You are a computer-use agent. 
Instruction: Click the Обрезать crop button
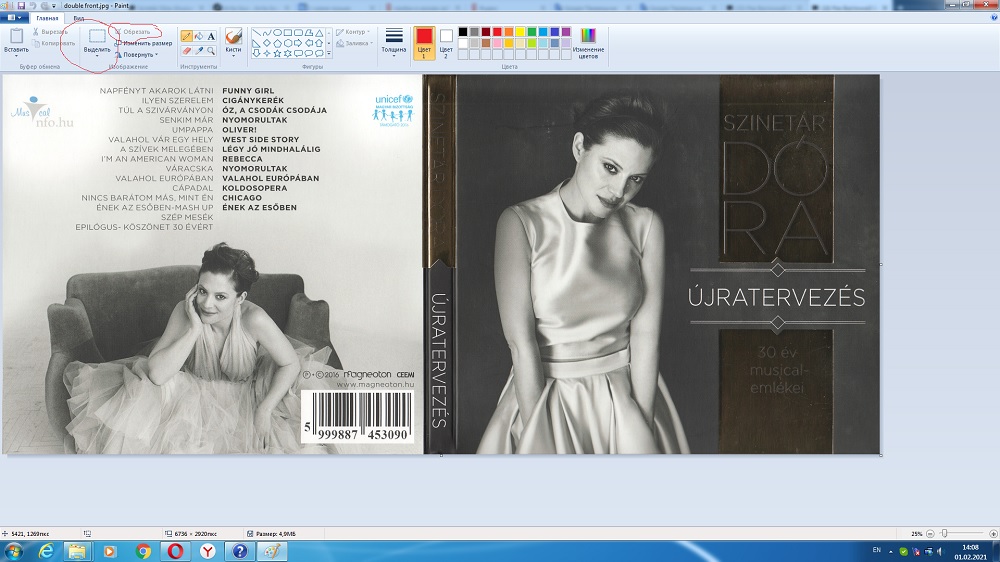point(132,32)
